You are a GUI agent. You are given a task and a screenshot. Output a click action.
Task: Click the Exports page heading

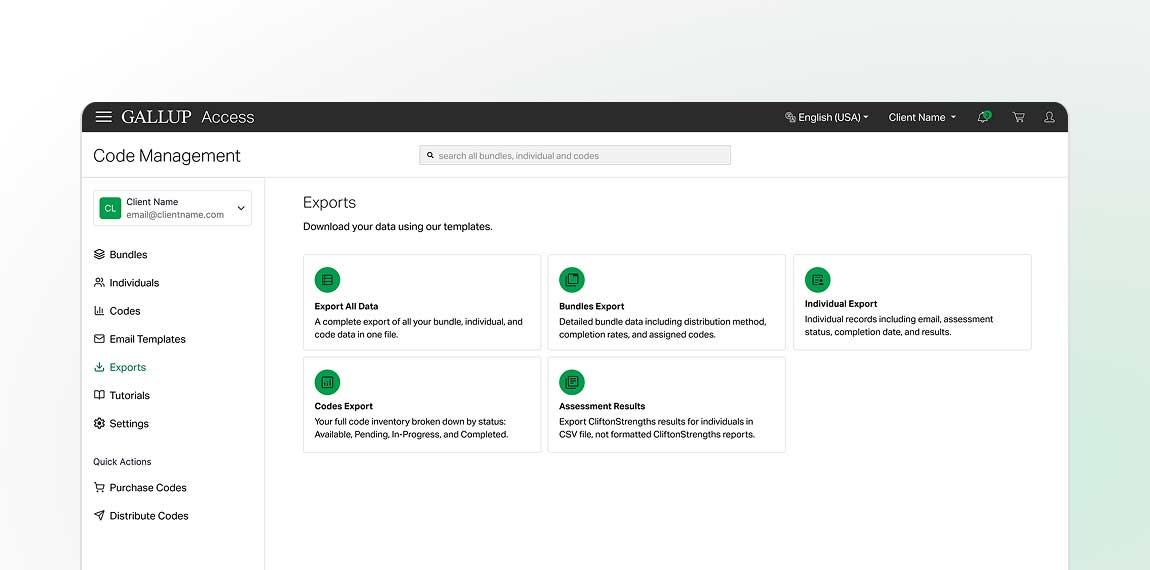(x=329, y=202)
